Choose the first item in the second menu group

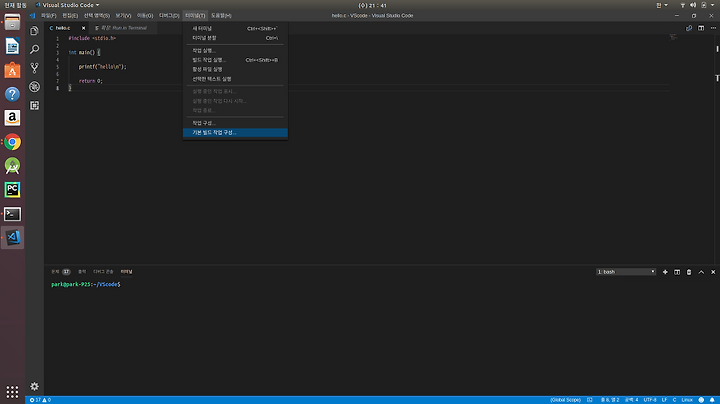click(235, 50)
